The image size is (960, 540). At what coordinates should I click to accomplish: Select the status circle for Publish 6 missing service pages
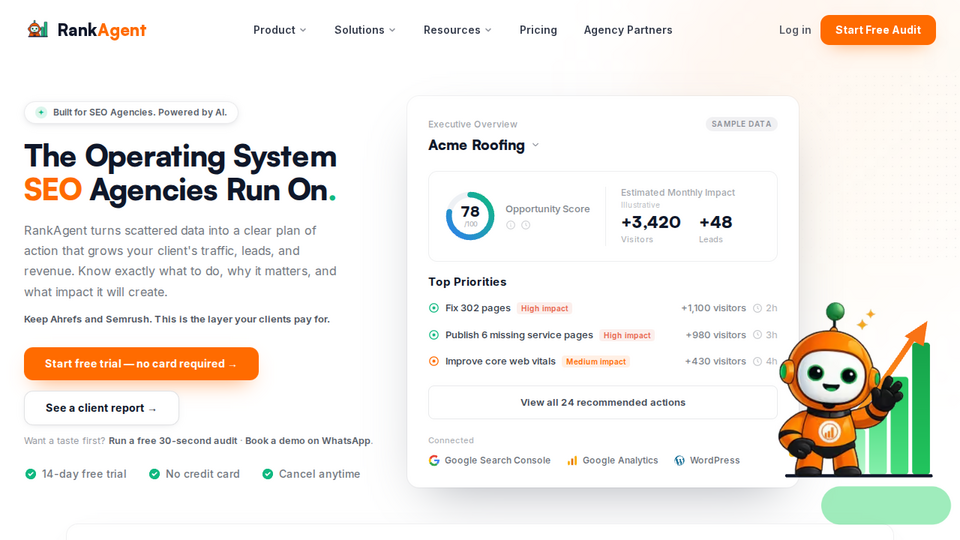[433, 335]
